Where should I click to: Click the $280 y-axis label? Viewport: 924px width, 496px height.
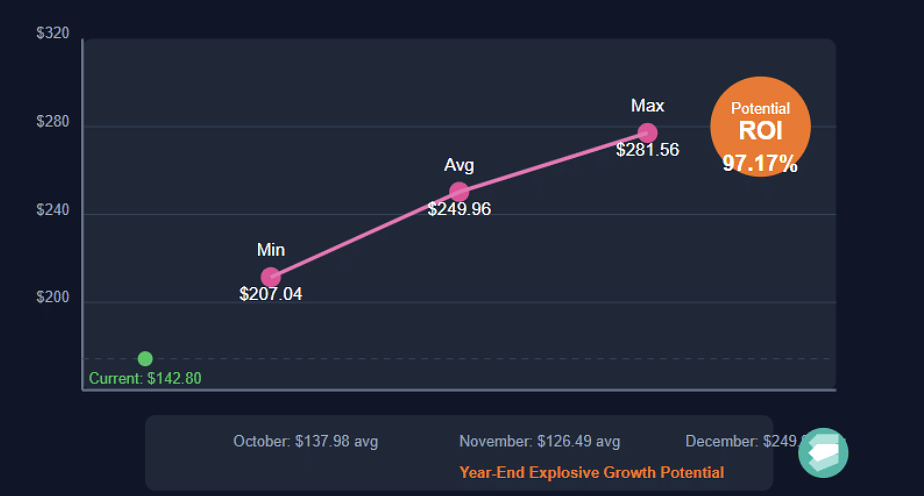click(x=52, y=121)
